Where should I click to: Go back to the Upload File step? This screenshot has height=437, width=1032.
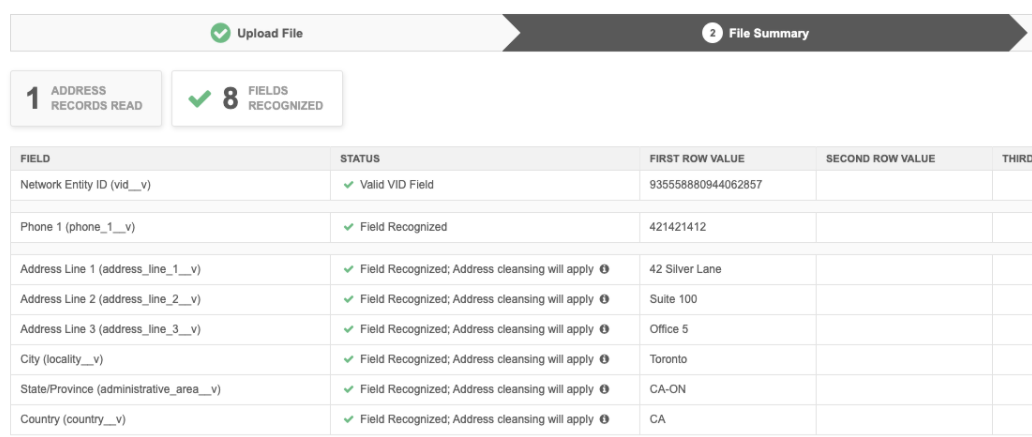pos(258,33)
